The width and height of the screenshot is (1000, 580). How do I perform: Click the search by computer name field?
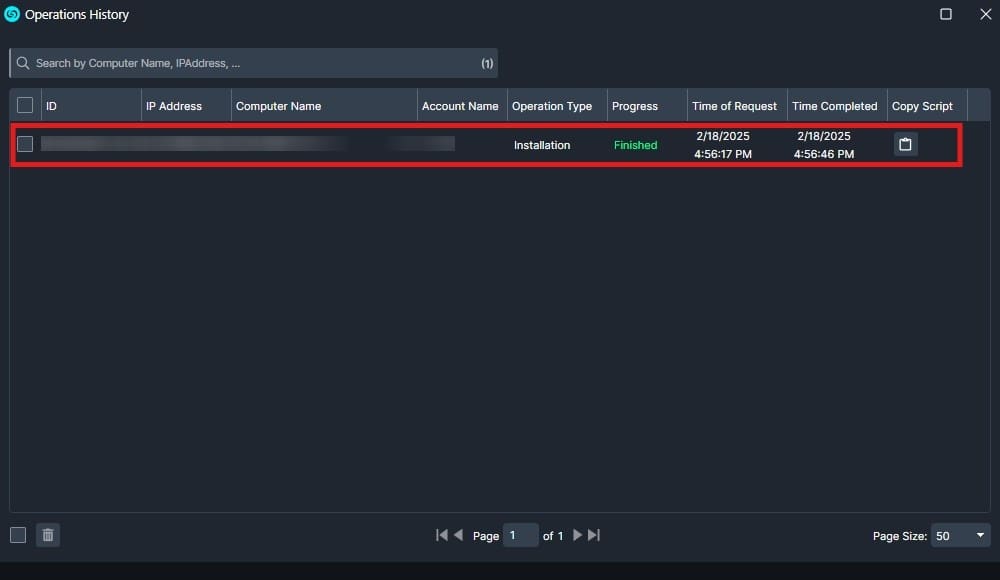250,63
